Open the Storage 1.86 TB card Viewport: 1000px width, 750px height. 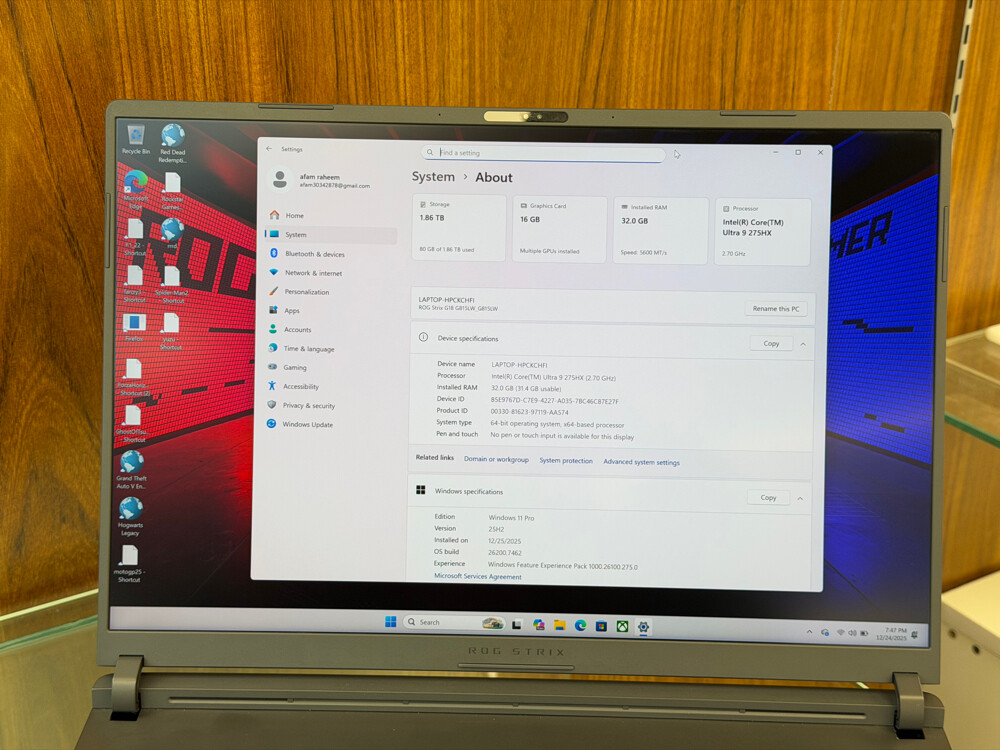tap(459, 228)
